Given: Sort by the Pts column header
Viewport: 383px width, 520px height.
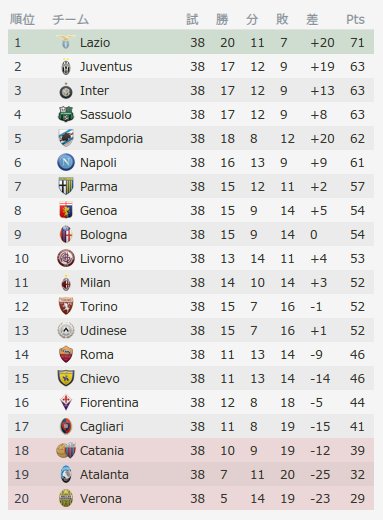Looking at the screenshot, I should click(x=355, y=19).
